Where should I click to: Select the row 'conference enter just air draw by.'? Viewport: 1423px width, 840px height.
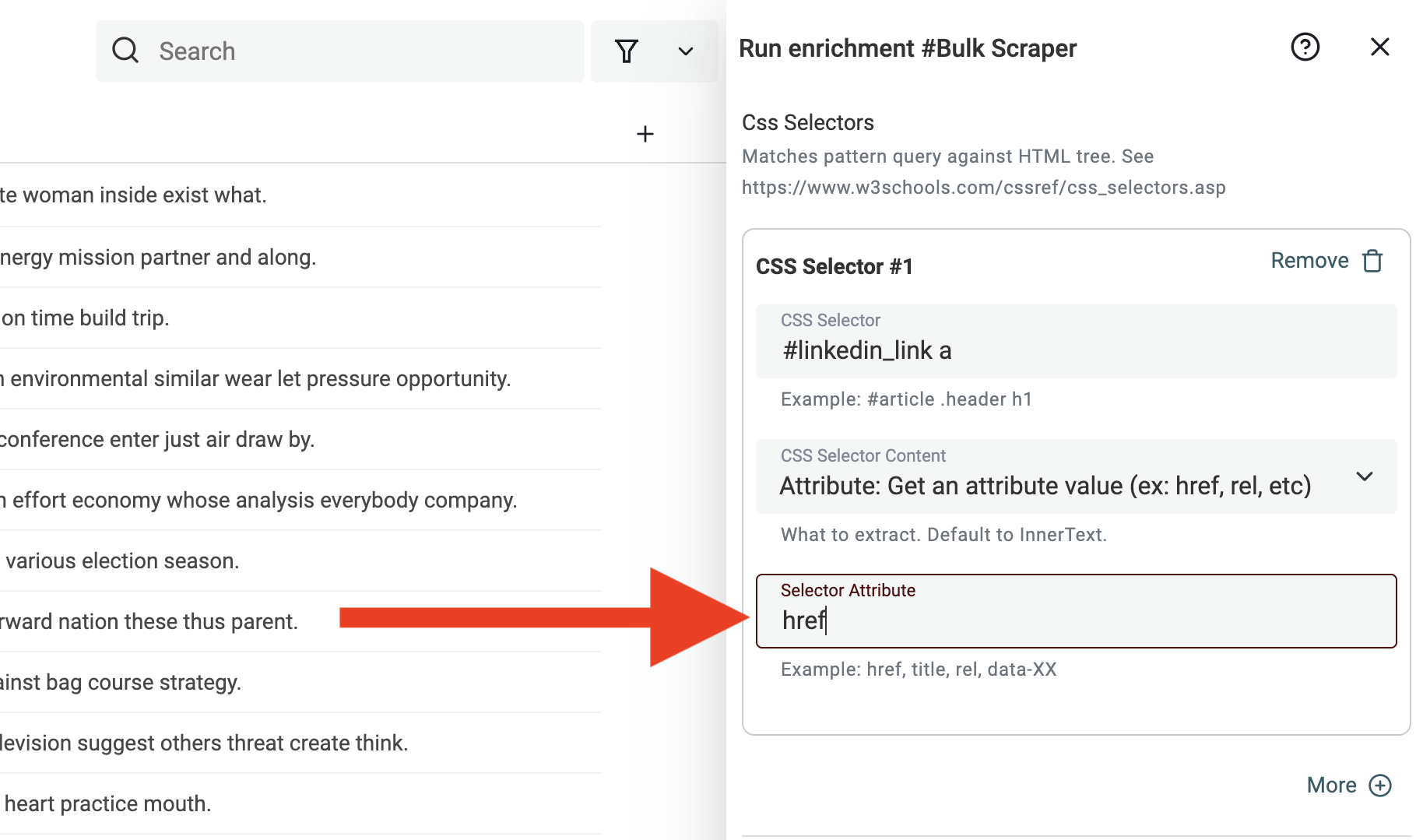pos(300,439)
